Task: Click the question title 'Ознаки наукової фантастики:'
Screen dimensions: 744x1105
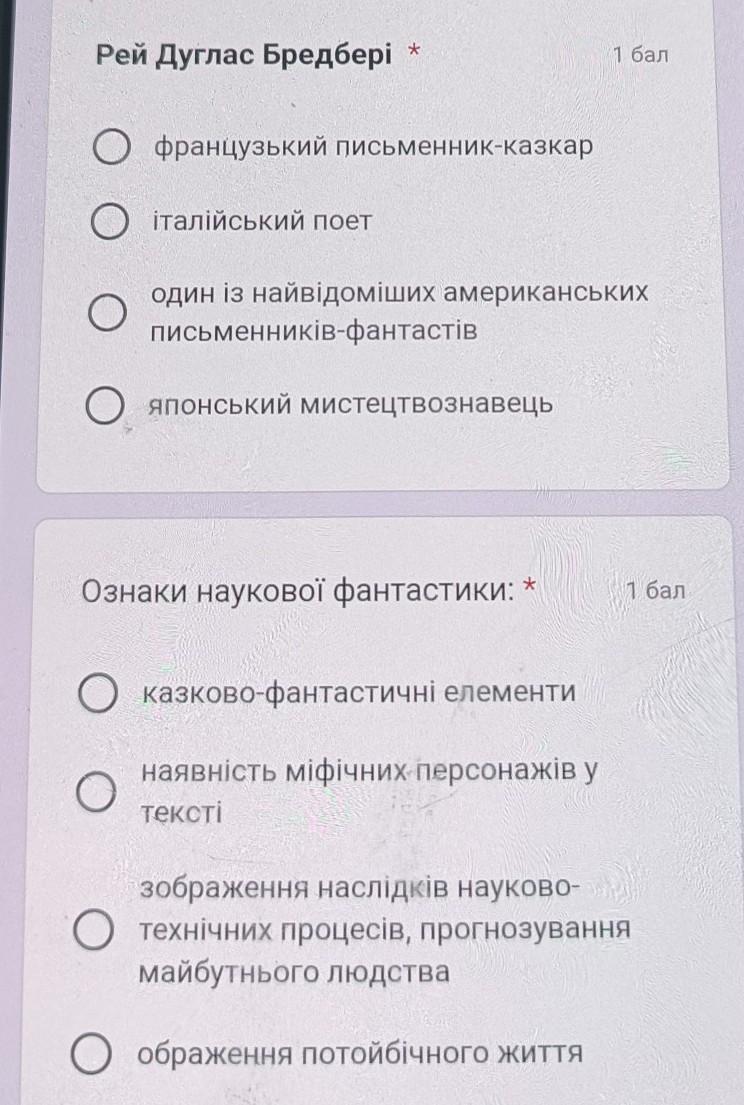Action: (x=298, y=591)
